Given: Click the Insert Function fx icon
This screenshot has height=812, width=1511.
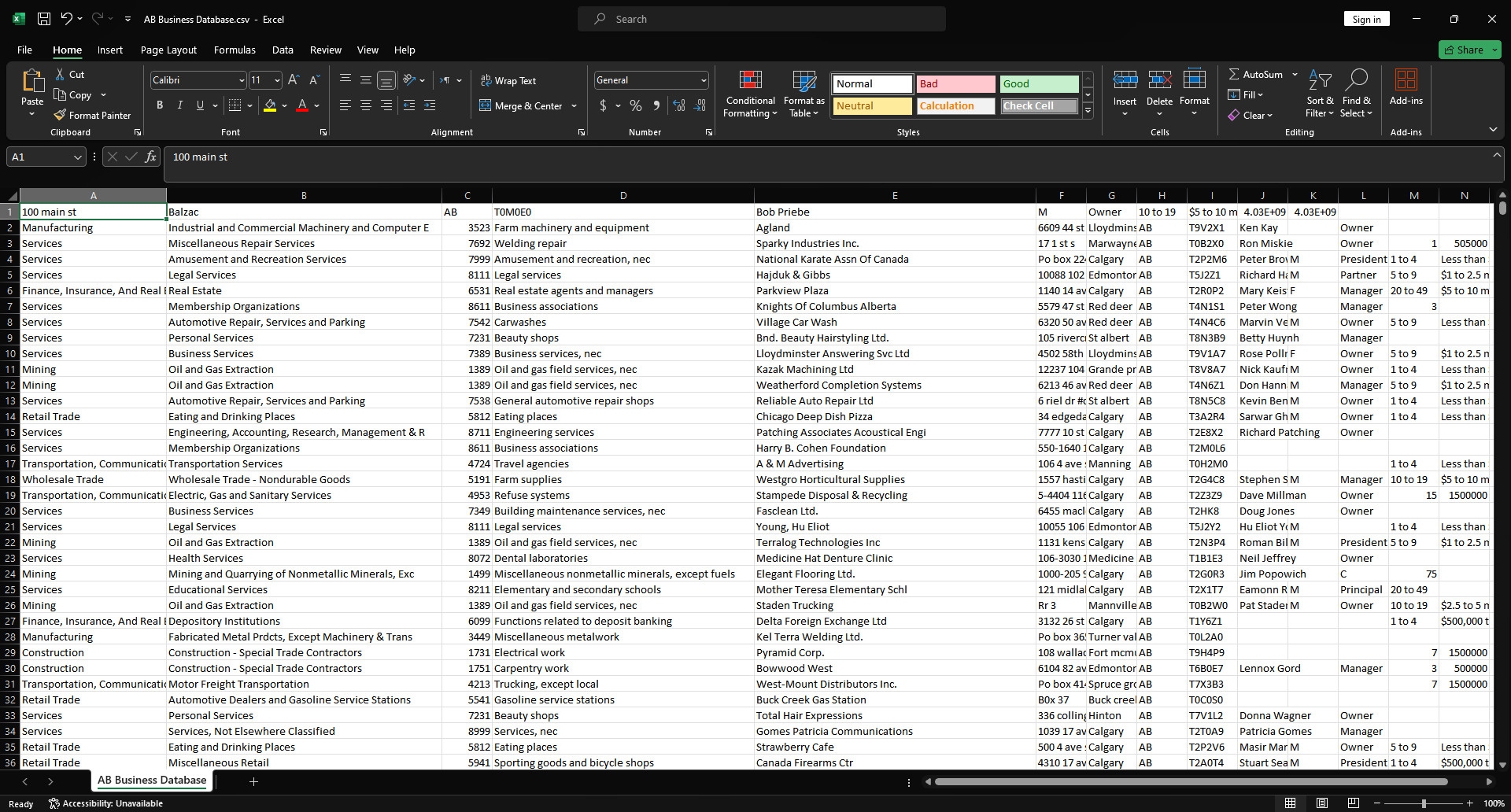Looking at the screenshot, I should [x=150, y=157].
